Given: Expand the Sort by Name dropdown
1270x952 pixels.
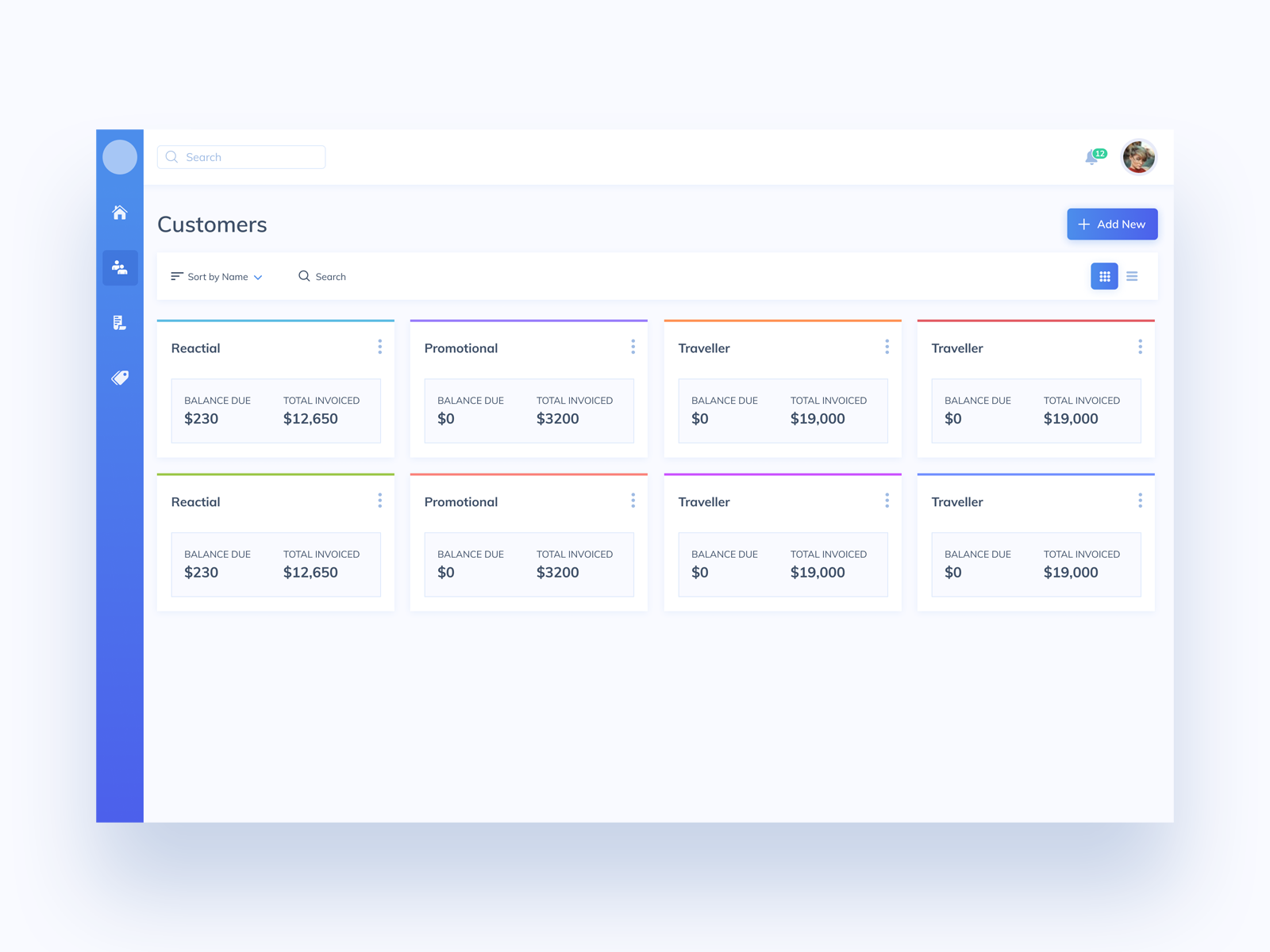Looking at the screenshot, I should click(216, 277).
